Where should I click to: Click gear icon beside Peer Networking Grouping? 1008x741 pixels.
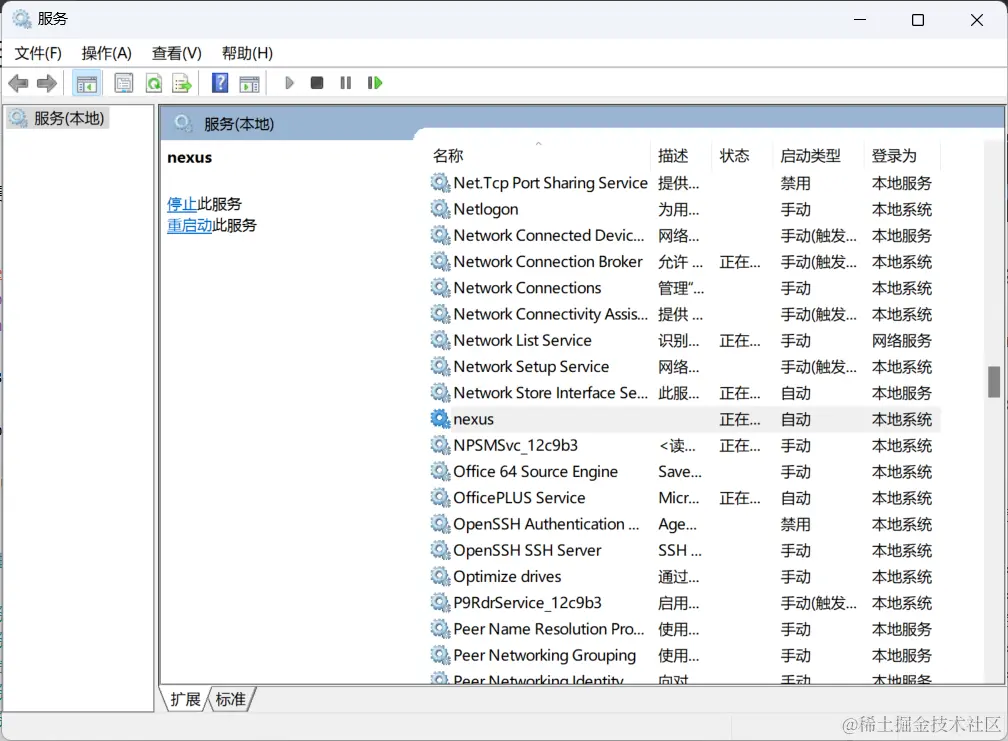(x=440, y=655)
